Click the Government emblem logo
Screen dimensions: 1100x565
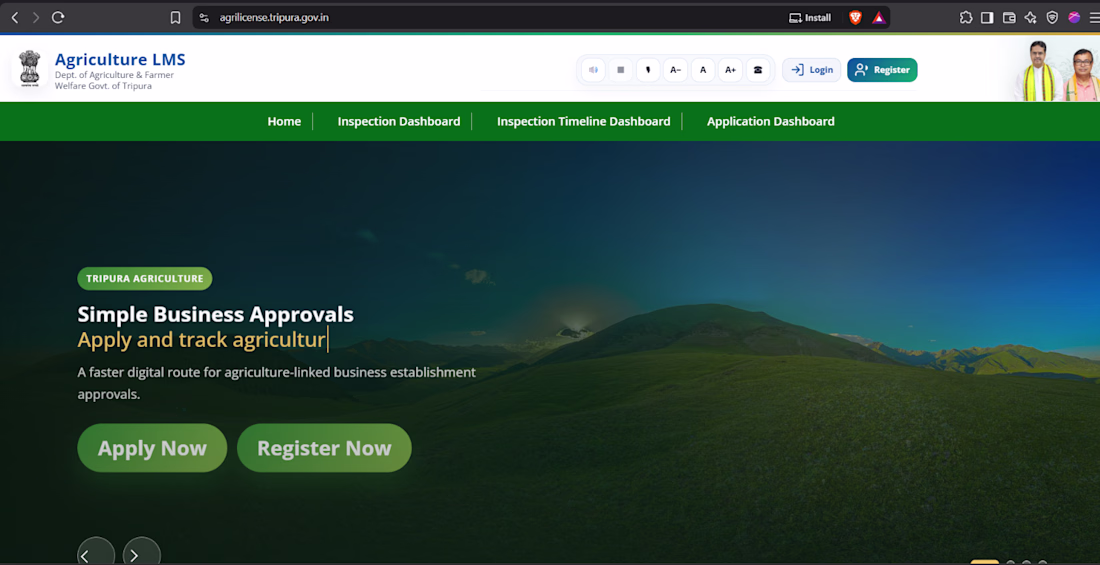pos(29,68)
